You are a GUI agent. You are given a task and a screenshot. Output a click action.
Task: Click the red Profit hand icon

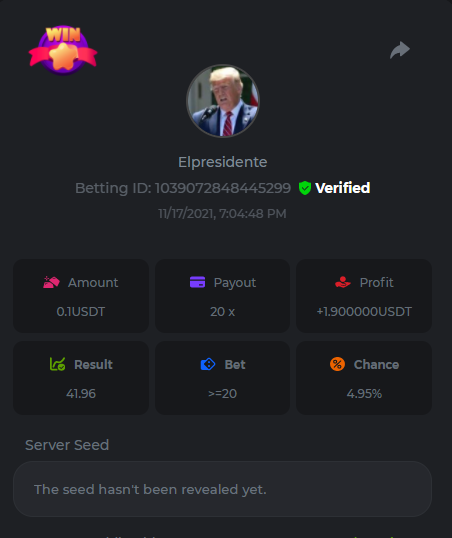(343, 282)
